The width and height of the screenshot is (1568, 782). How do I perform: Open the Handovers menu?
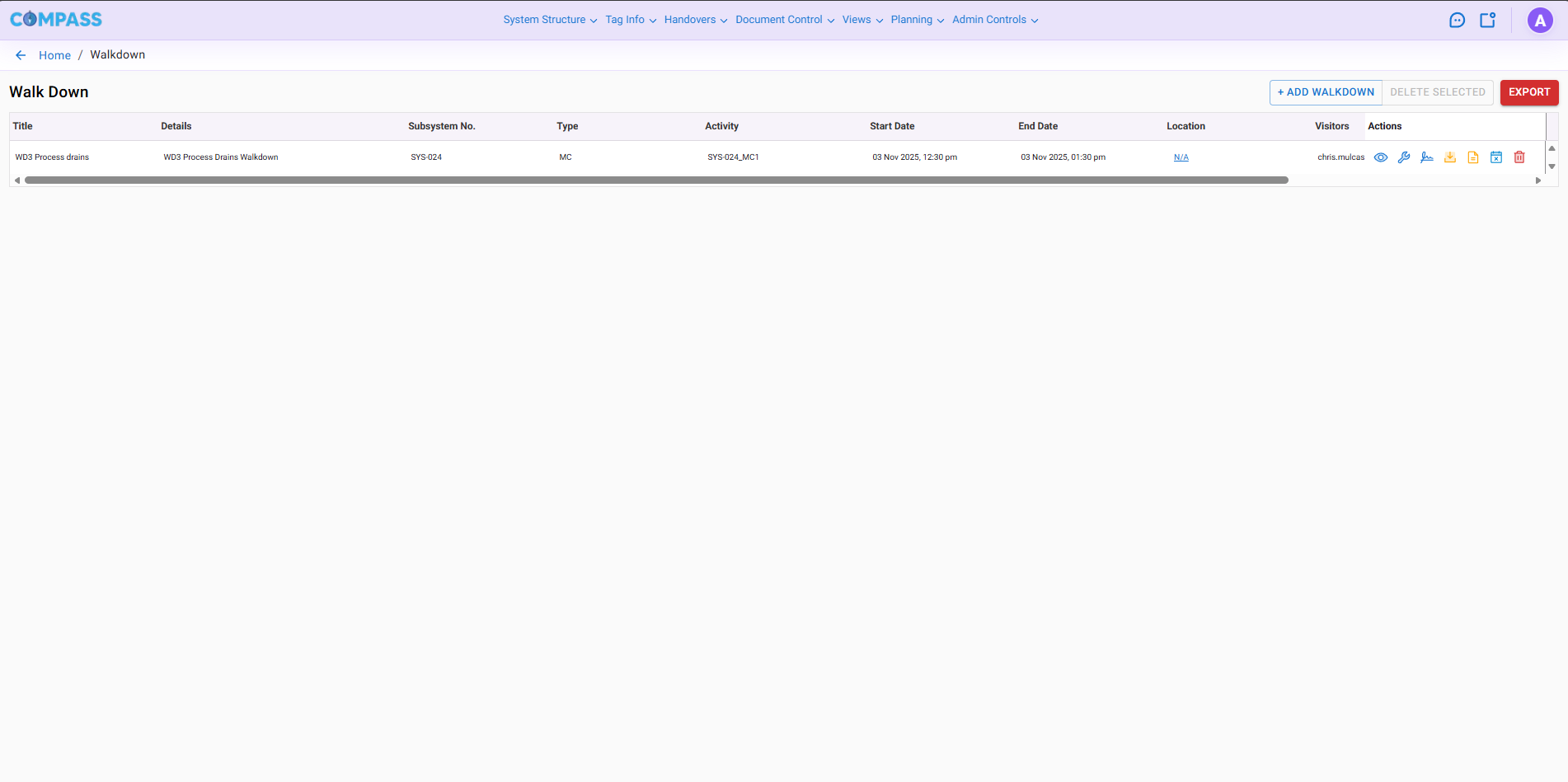point(695,20)
